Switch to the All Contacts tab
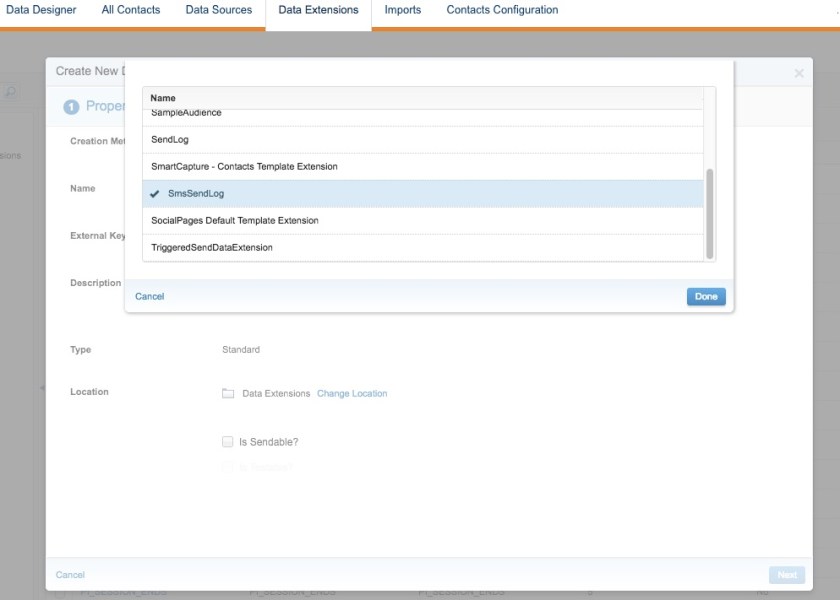 coord(131,10)
